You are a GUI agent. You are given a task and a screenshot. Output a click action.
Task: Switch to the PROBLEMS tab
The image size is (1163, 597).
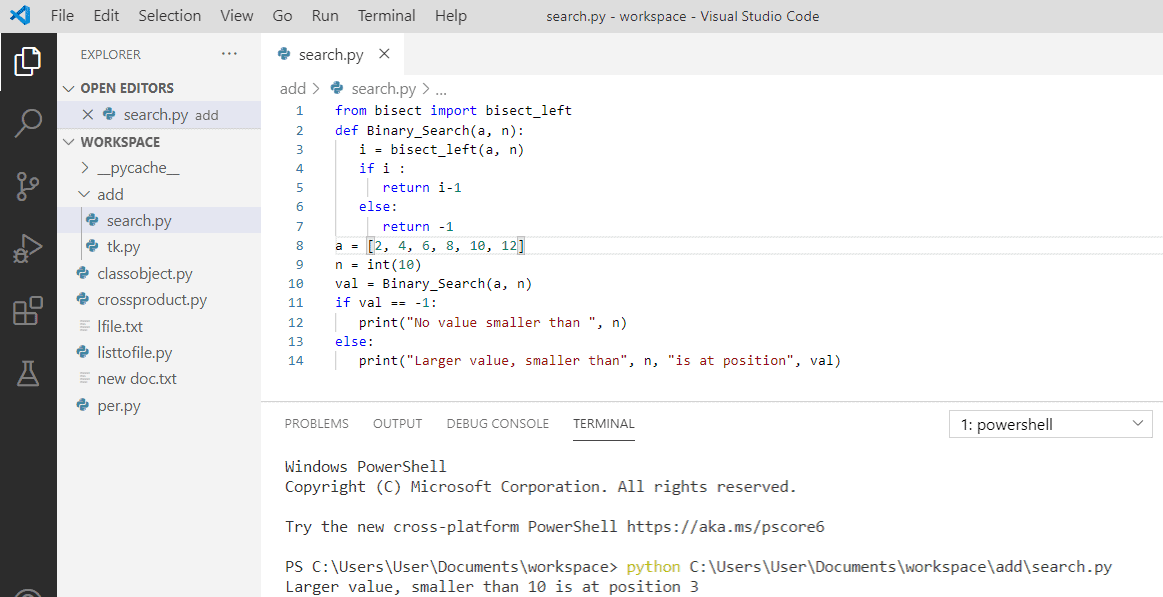click(x=316, y=423)
